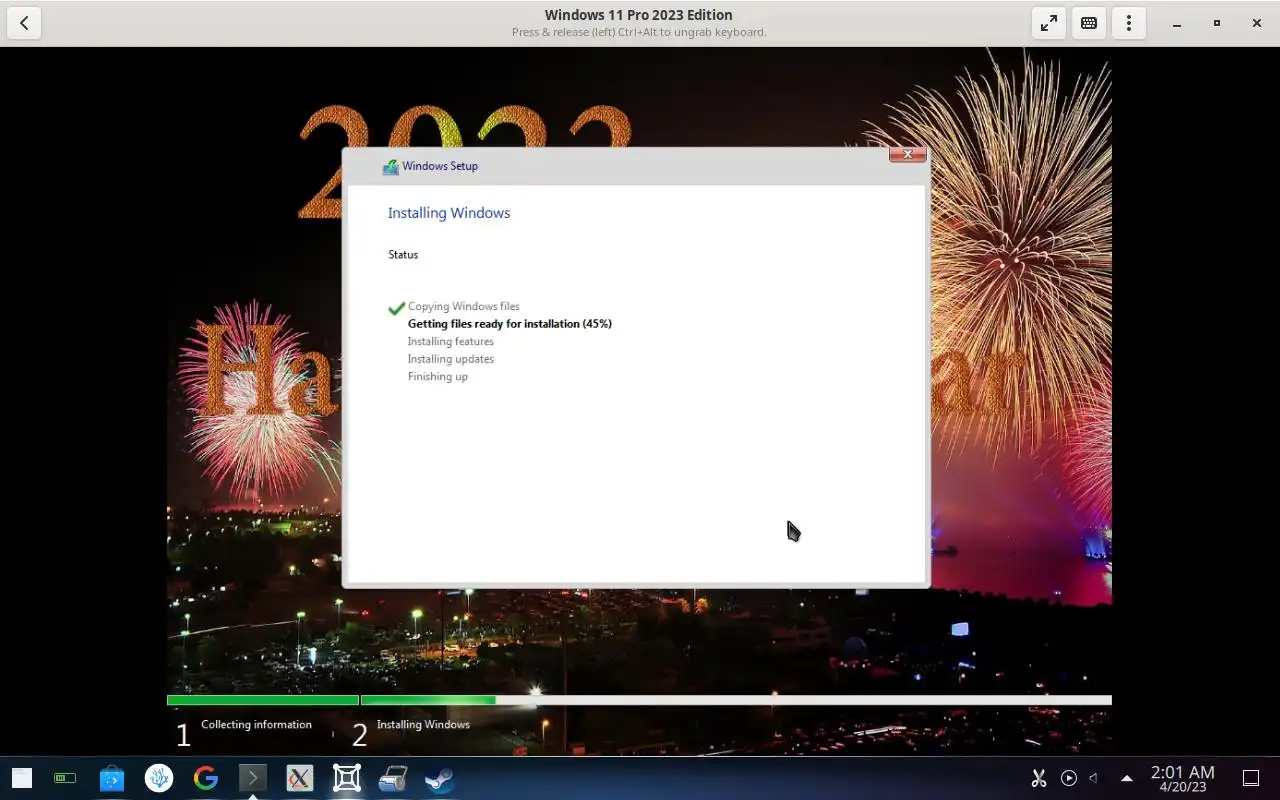
Task: Click the Collecting information step label
Action: [256, 724]
